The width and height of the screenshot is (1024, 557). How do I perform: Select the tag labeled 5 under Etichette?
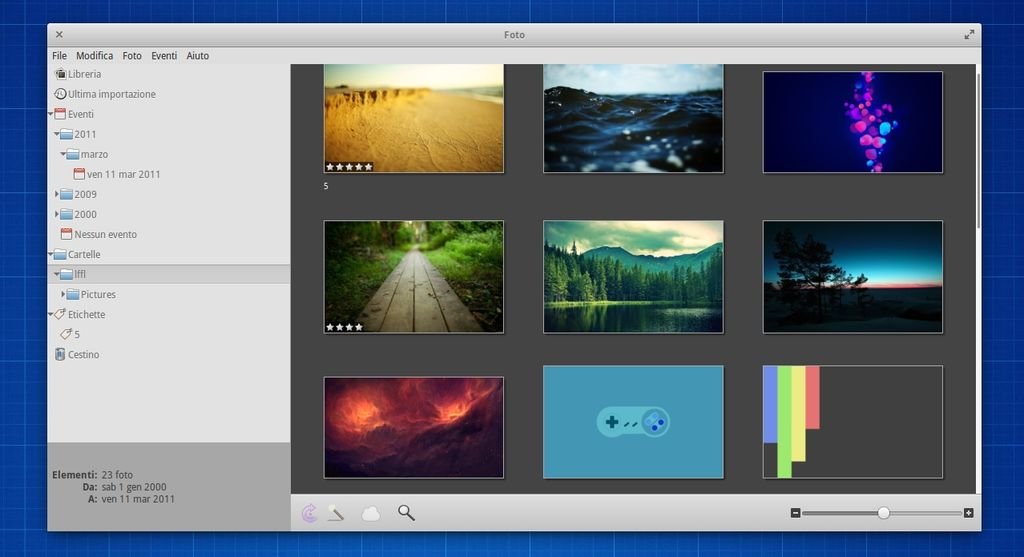(x=76, y=335)
